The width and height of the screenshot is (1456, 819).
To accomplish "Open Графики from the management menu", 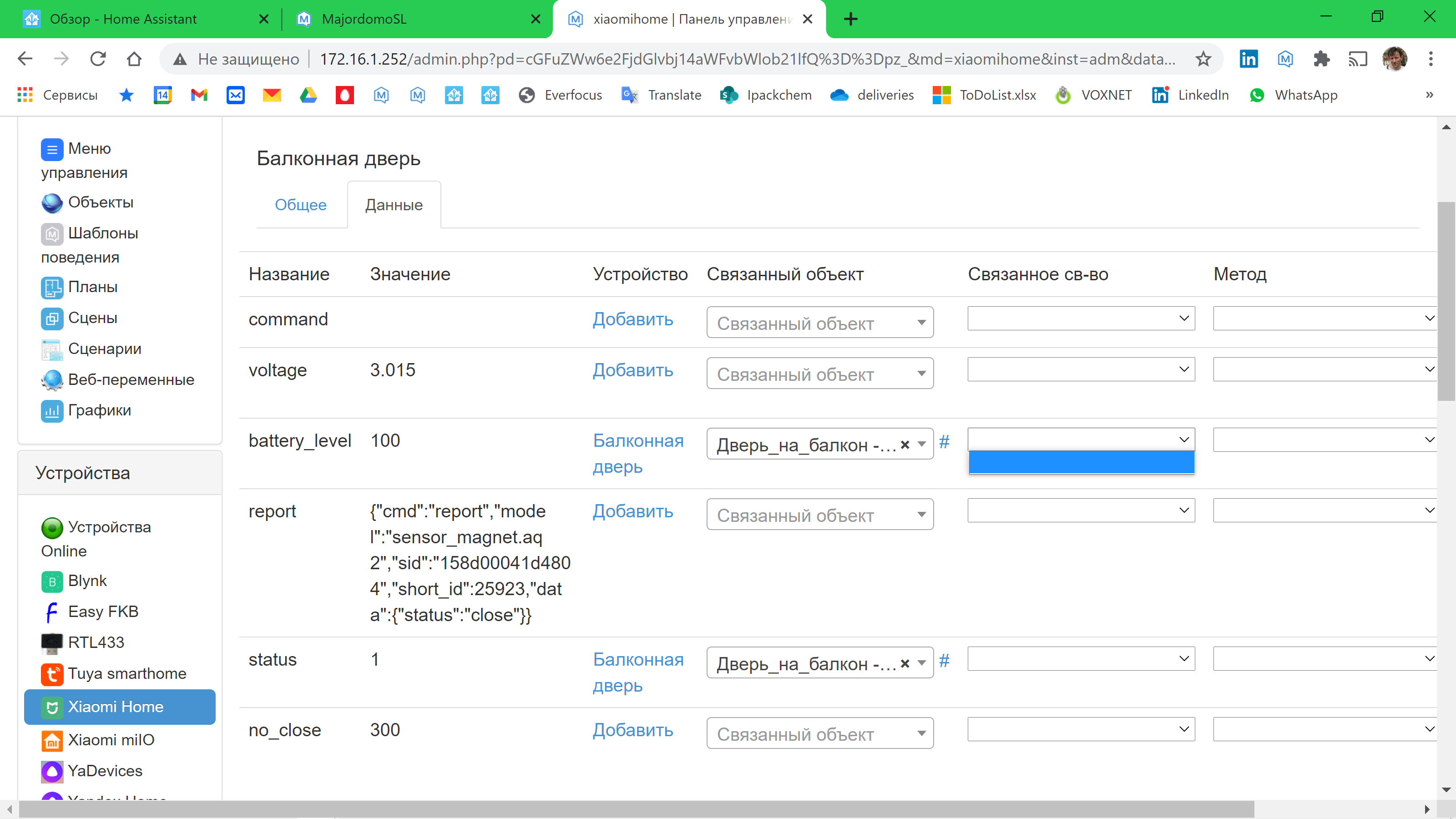I will pos(100,410).
